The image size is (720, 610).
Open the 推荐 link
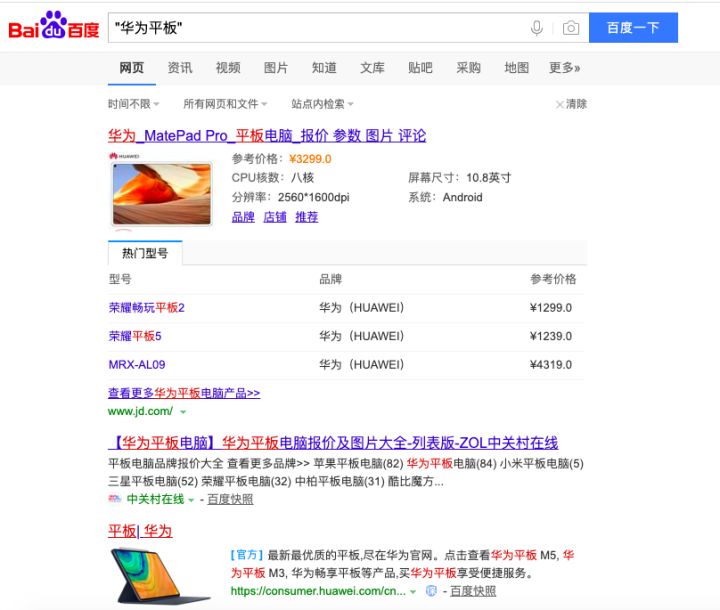306,217
